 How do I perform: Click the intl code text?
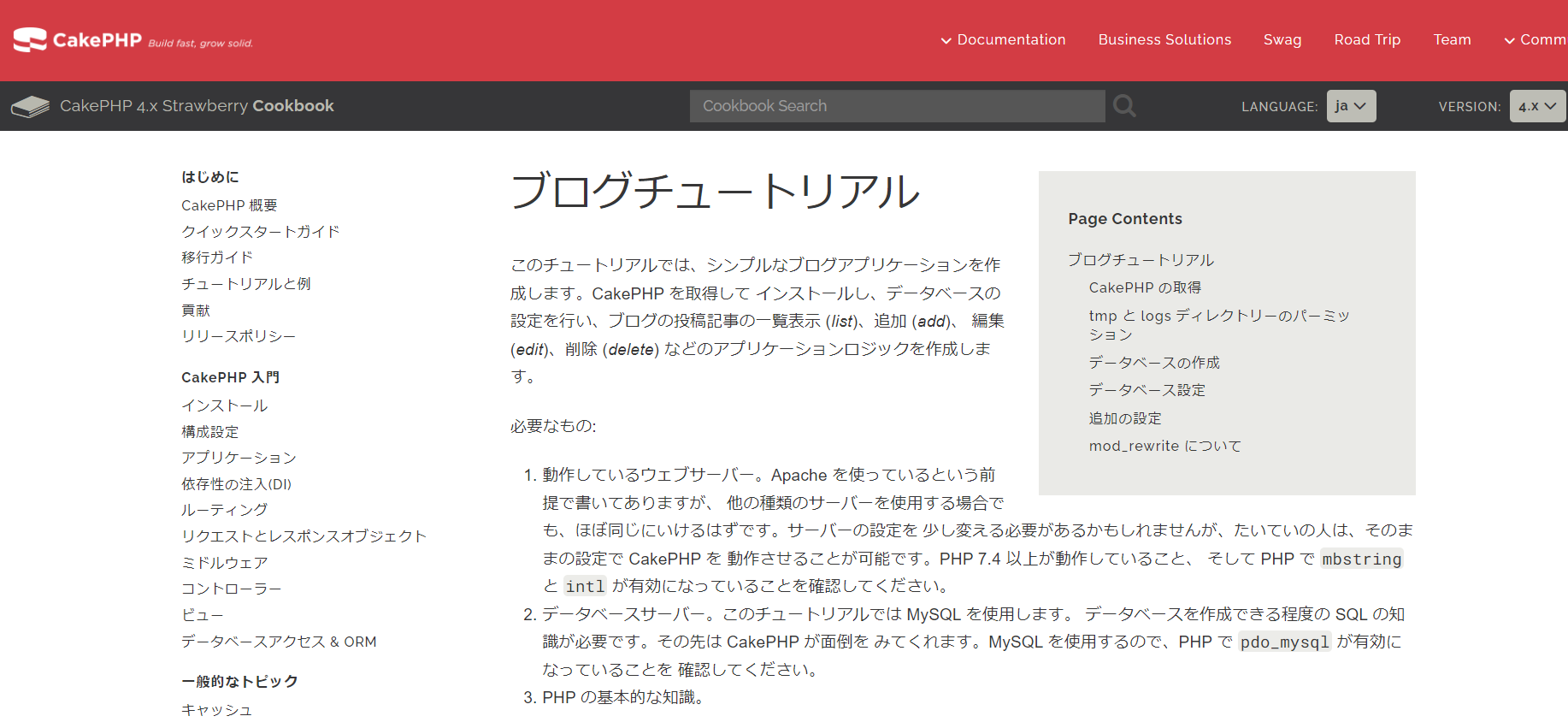tap(585, 587)
